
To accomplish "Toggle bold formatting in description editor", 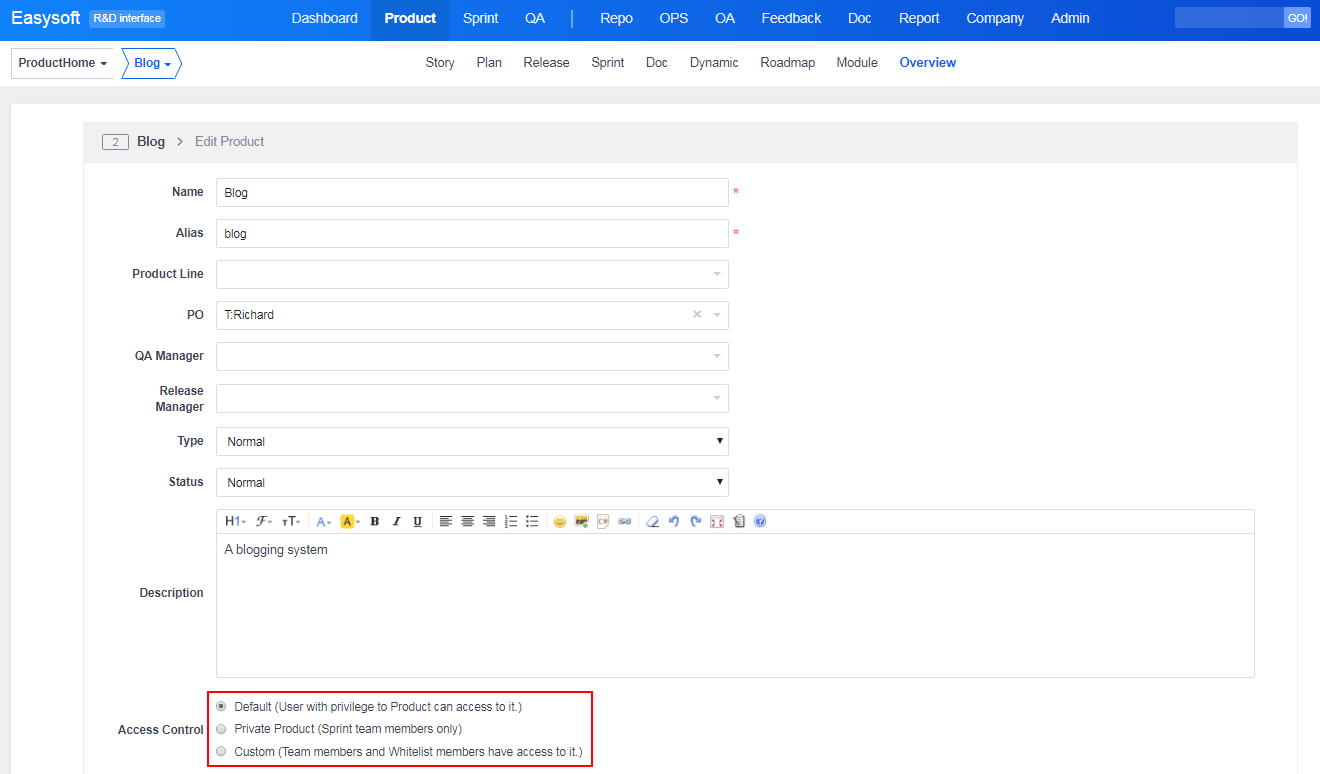I will click(x=375, y=521).
